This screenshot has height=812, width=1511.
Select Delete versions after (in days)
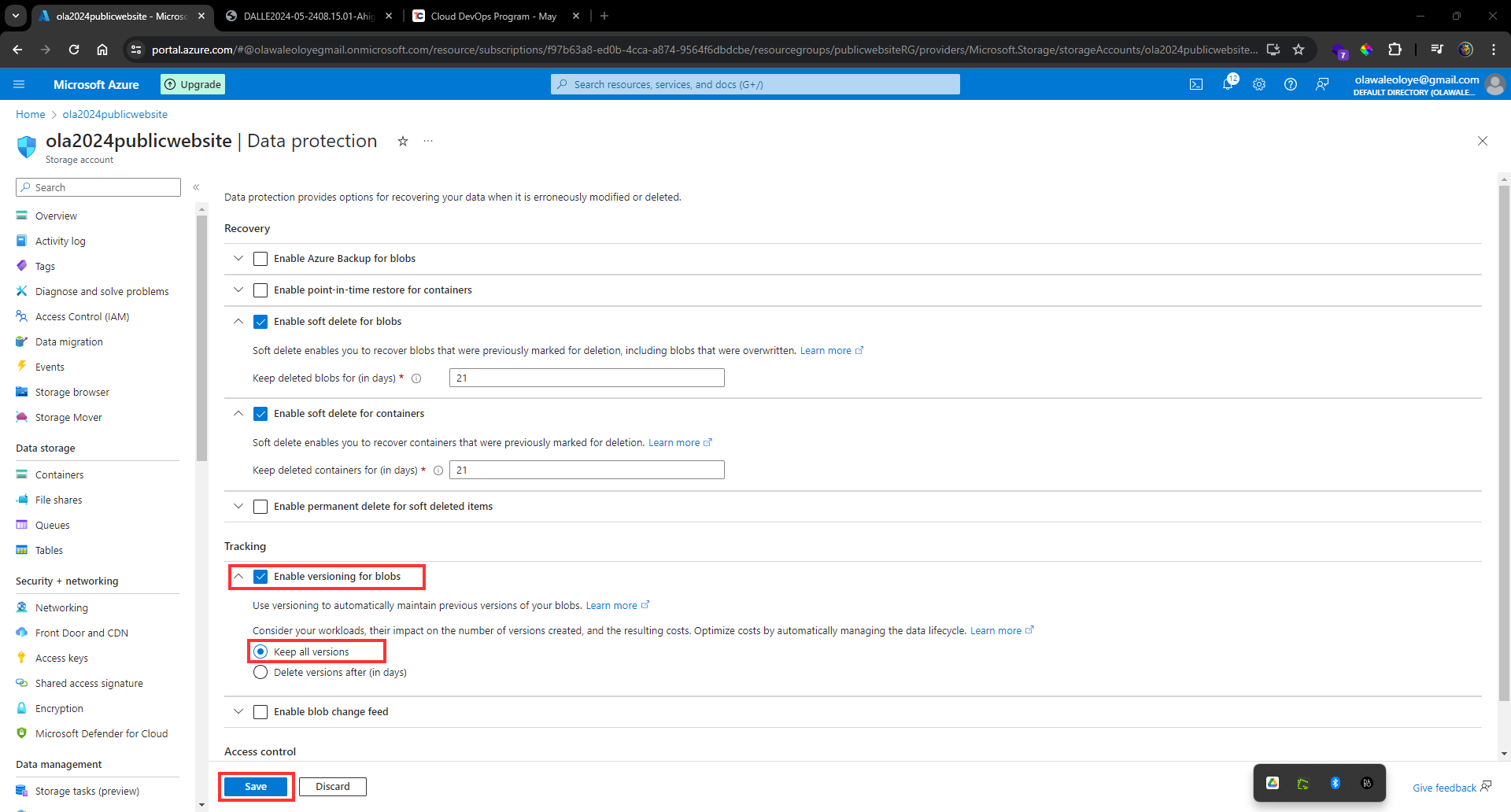point(260,672)
